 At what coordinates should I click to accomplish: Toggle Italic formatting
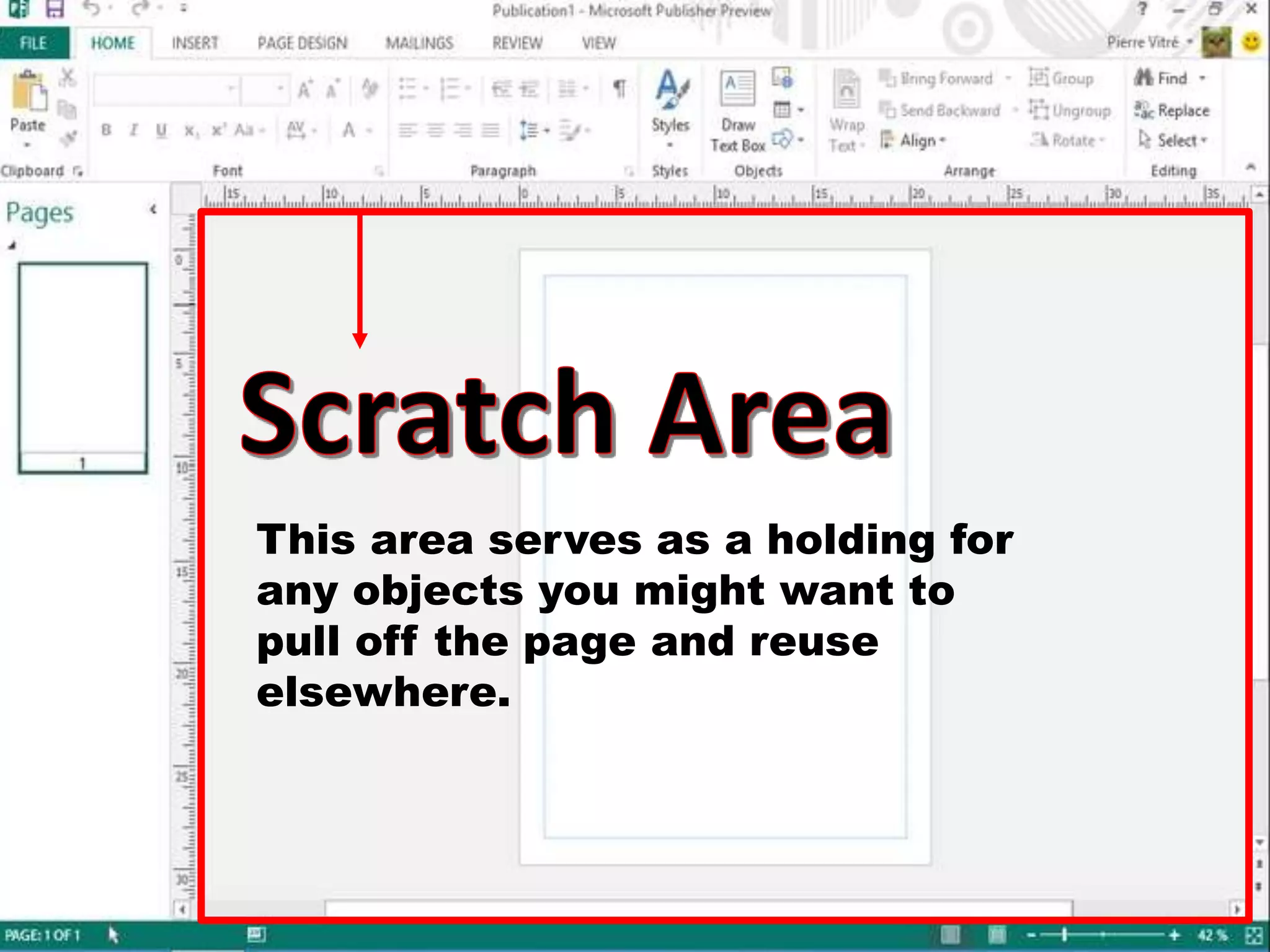133,130
